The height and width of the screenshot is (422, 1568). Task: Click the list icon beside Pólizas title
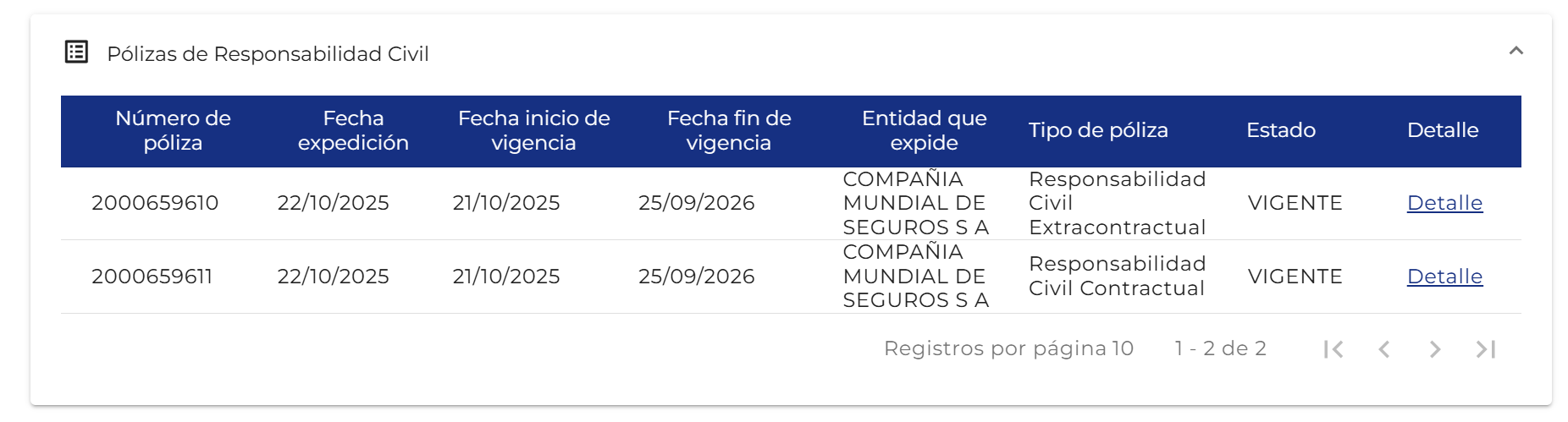coord(76,52)
